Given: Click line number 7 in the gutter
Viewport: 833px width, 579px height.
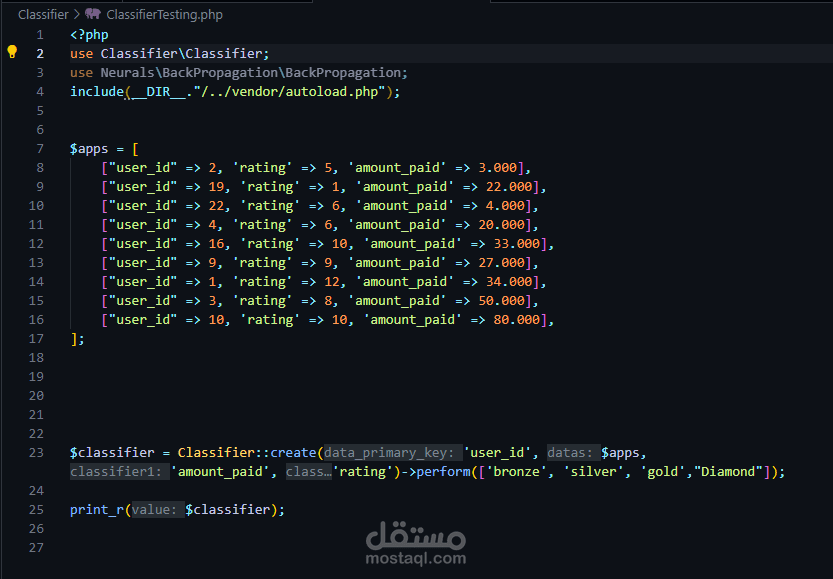Looking at the screenshot, I should coord(40,149).
